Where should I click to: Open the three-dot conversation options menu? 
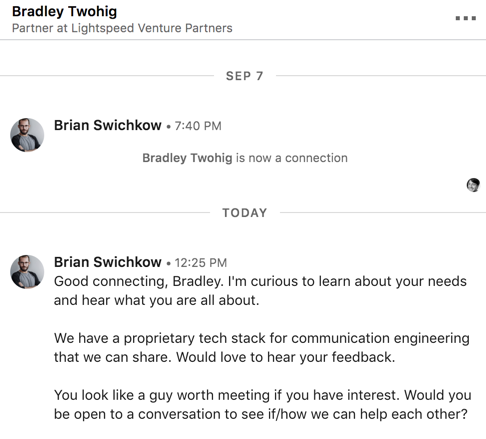466,18
